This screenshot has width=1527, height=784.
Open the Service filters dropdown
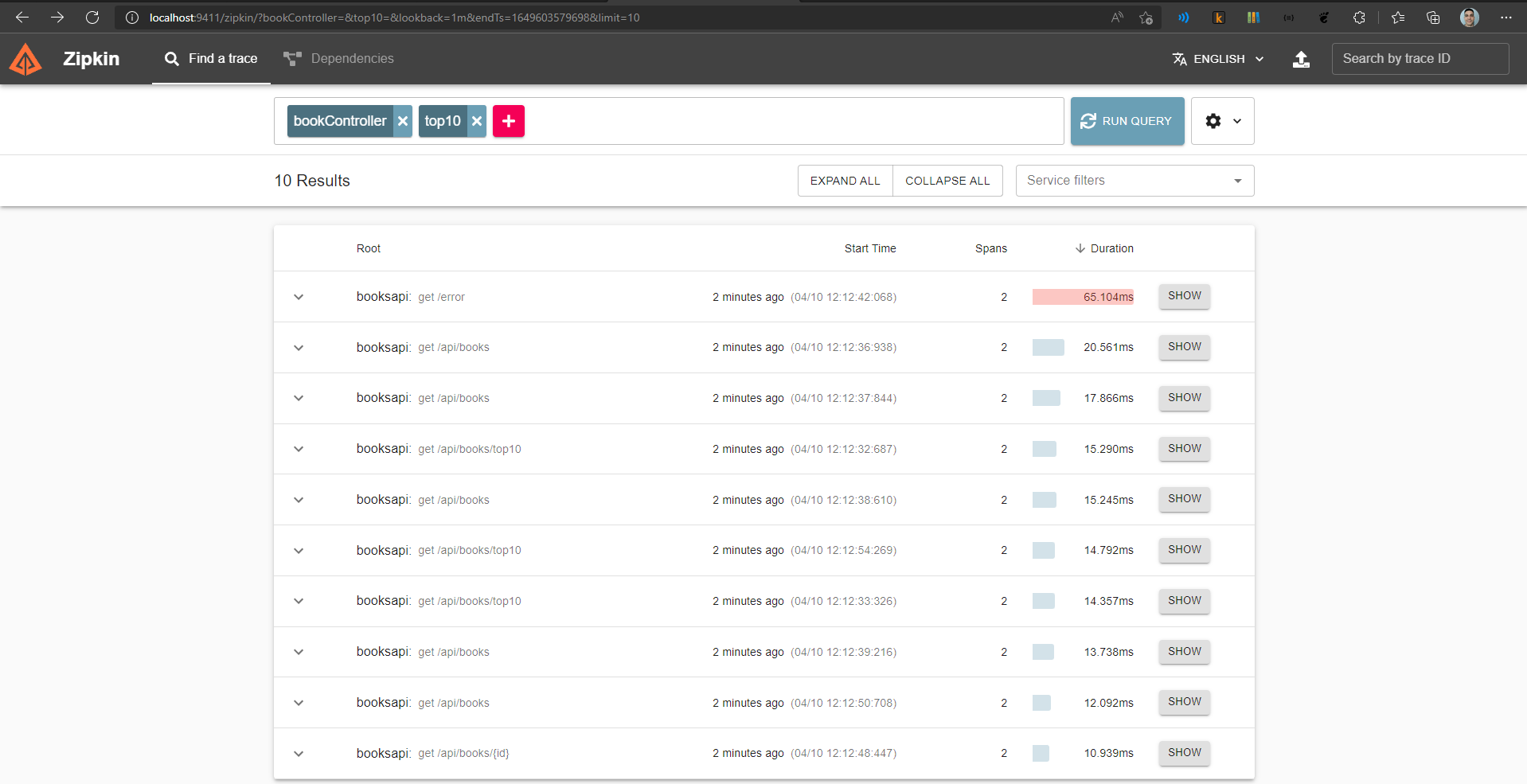(x=1135, y=181)
